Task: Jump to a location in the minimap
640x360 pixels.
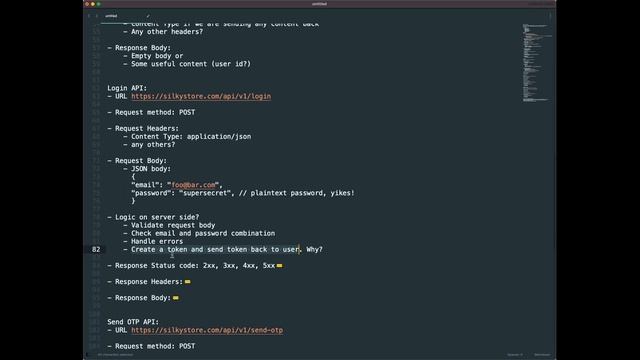Action: click(537, 63)
